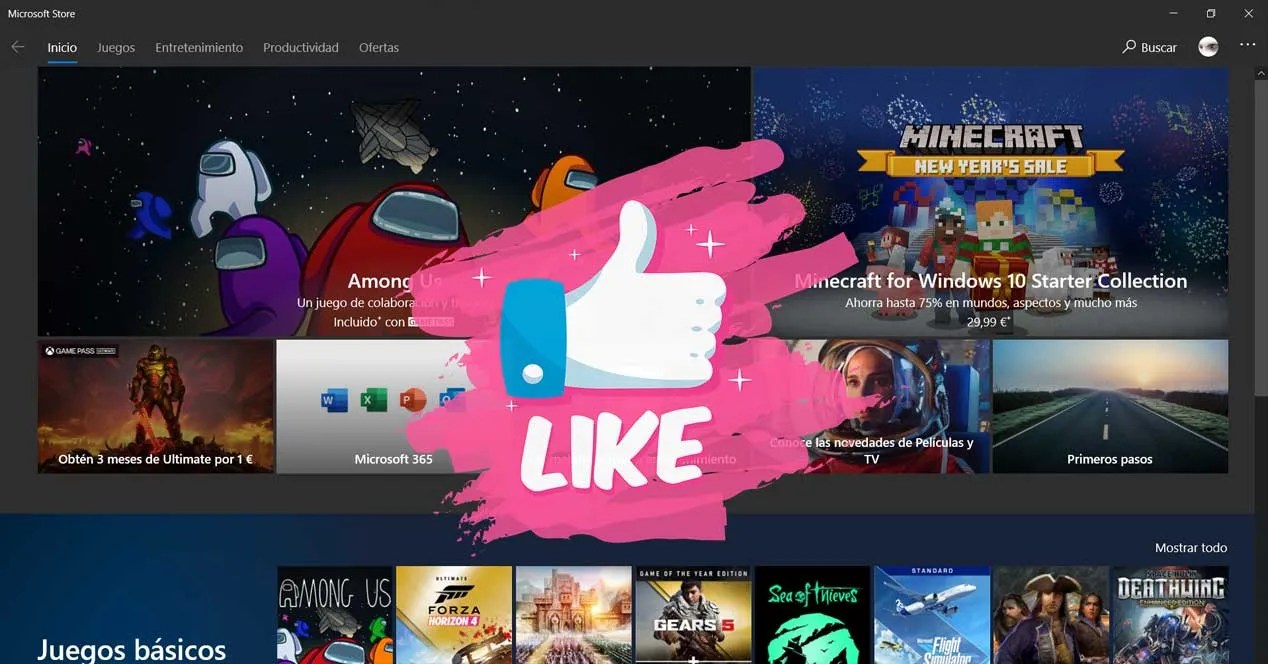Open the Among Us featured banner
Image resolution: width=1268 pixels, height=664 pixels.
click(x=394, y=202)
